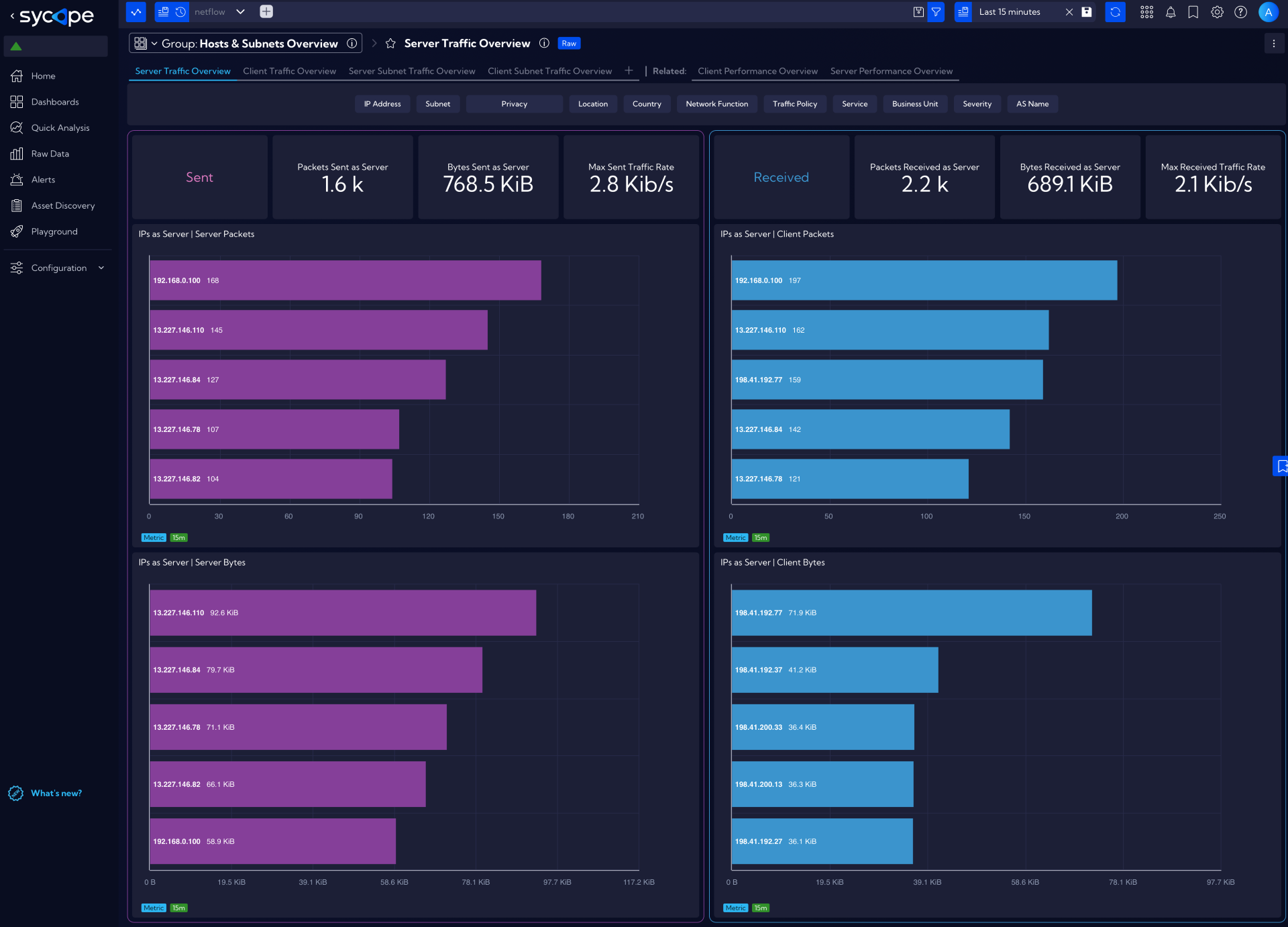Open the Server Performance Overview related tab

(x=891, y=71)
